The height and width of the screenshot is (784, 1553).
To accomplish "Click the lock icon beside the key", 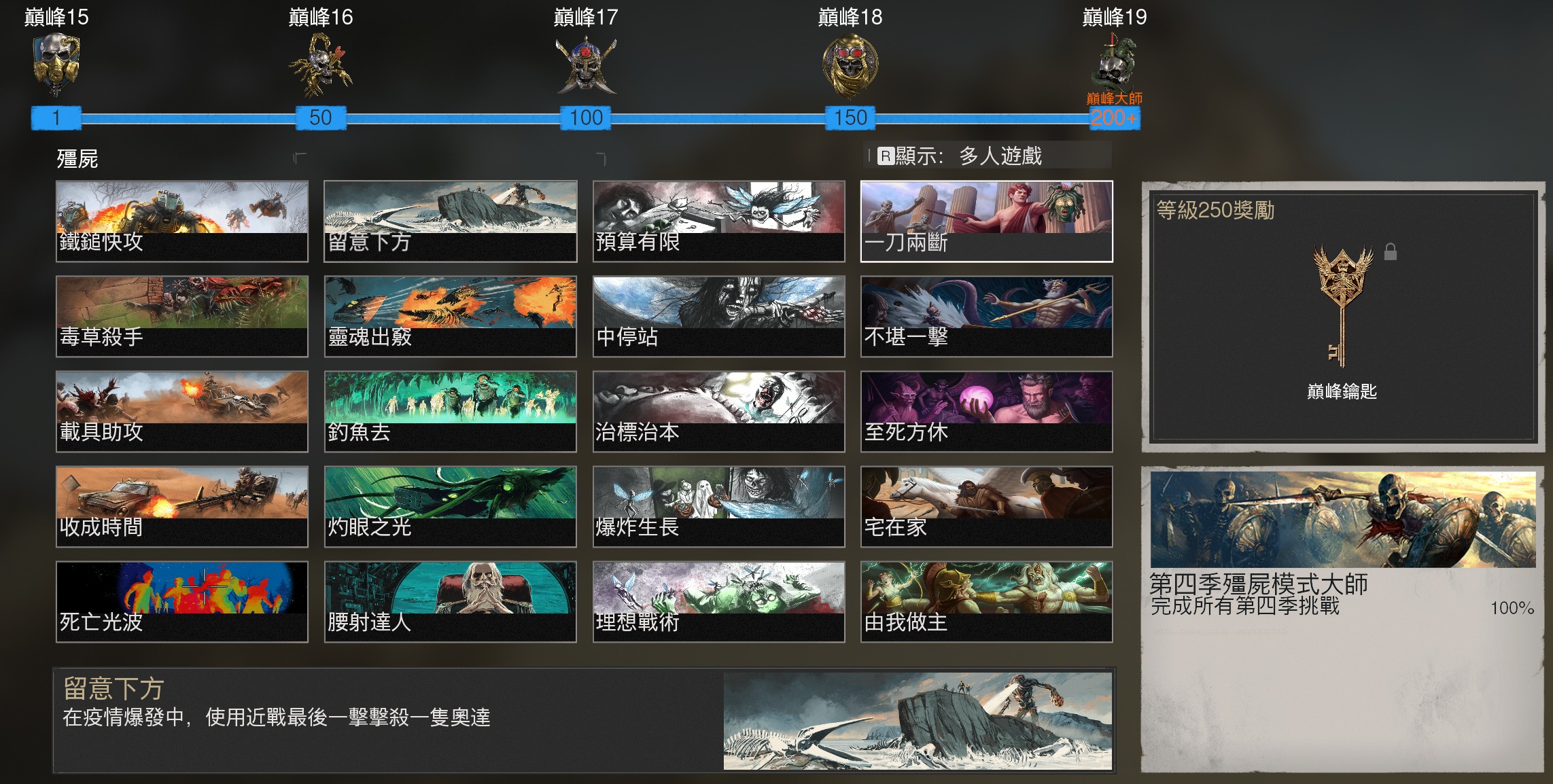I will (1391, 251).
